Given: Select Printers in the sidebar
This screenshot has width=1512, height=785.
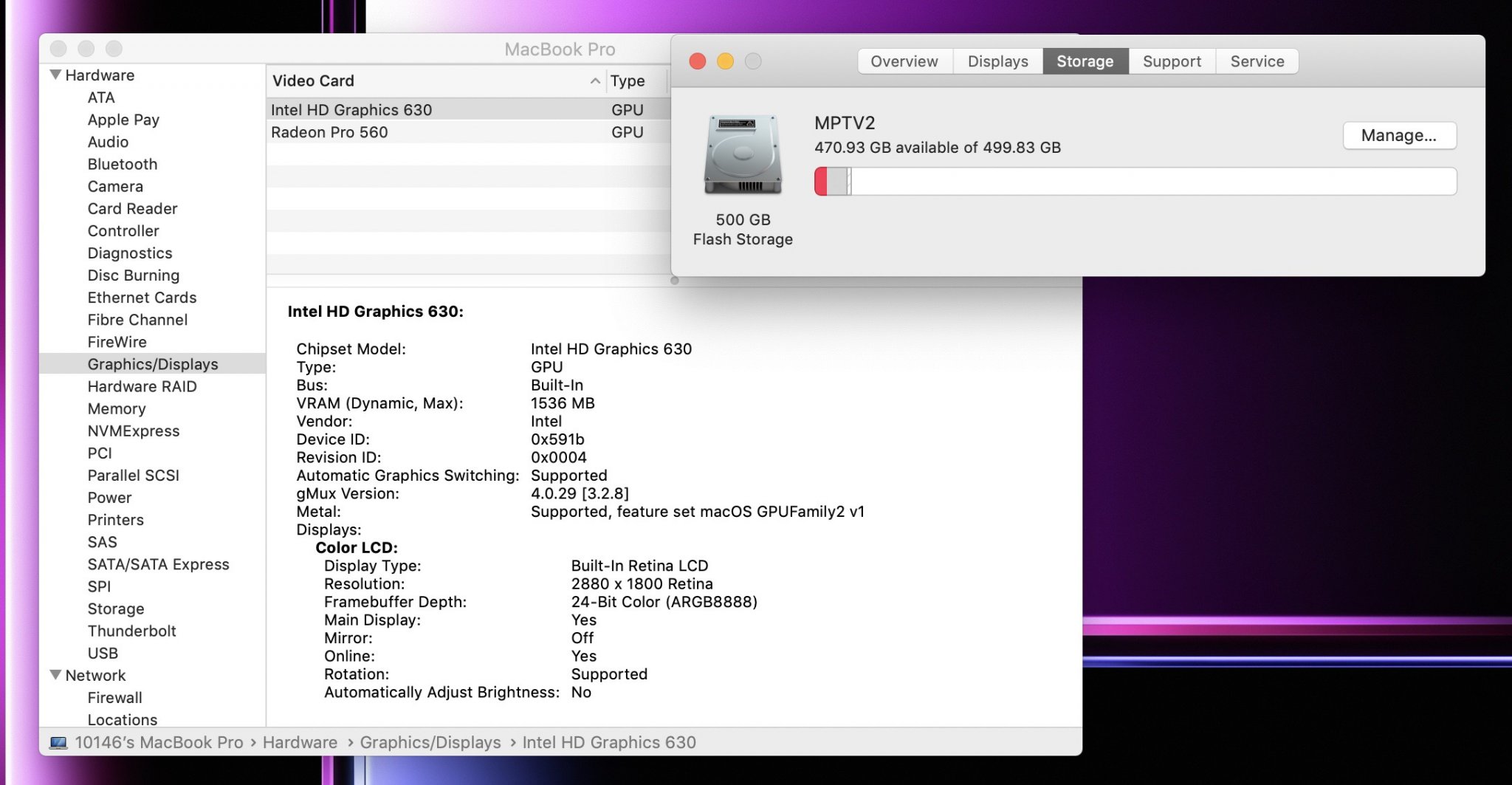Looking at the screenshot, I should (115, 519).
